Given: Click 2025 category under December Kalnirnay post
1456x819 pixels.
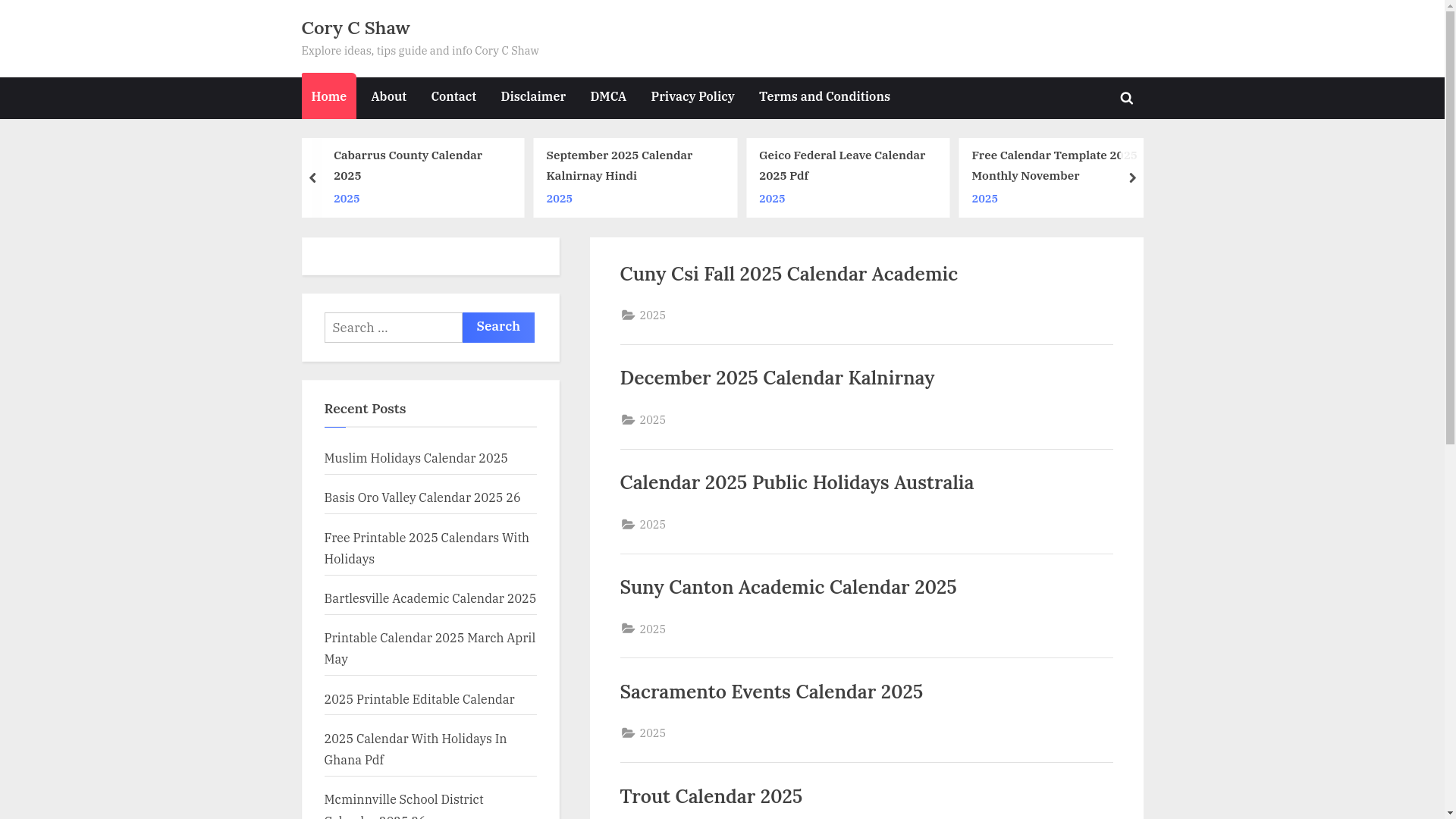Looking at the screenshot, I should tap(653, 419).
